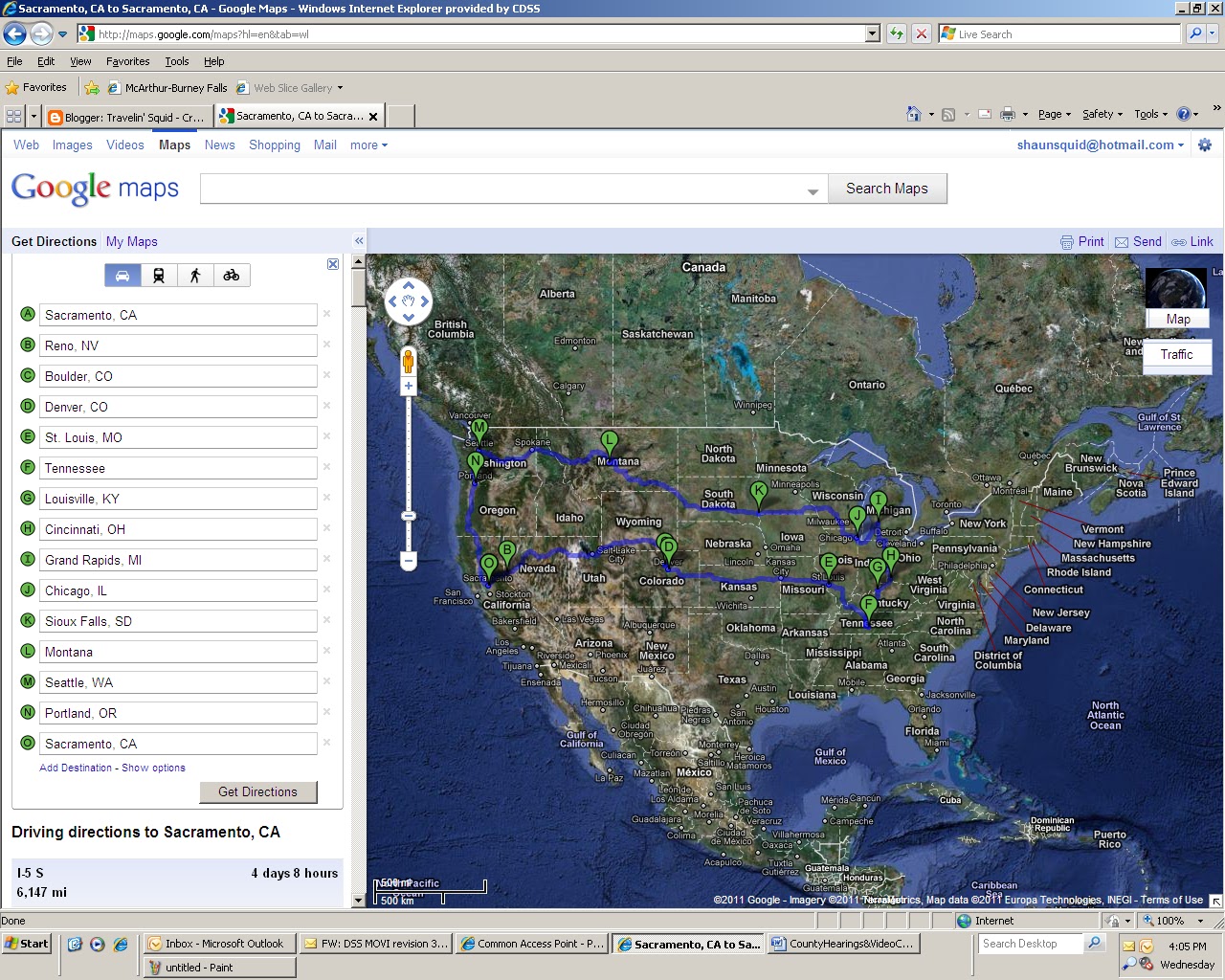
Task: Click the Add Destination link
Action: click(76, 768)
